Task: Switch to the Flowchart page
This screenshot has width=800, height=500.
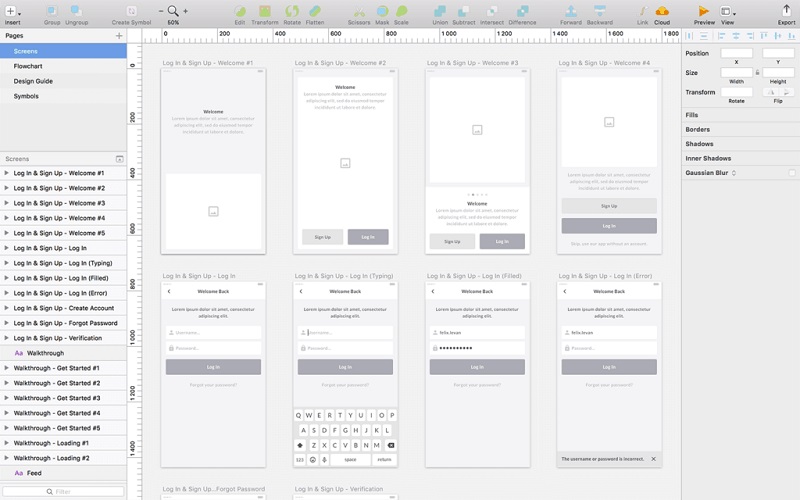Action: tap(28, 66)
